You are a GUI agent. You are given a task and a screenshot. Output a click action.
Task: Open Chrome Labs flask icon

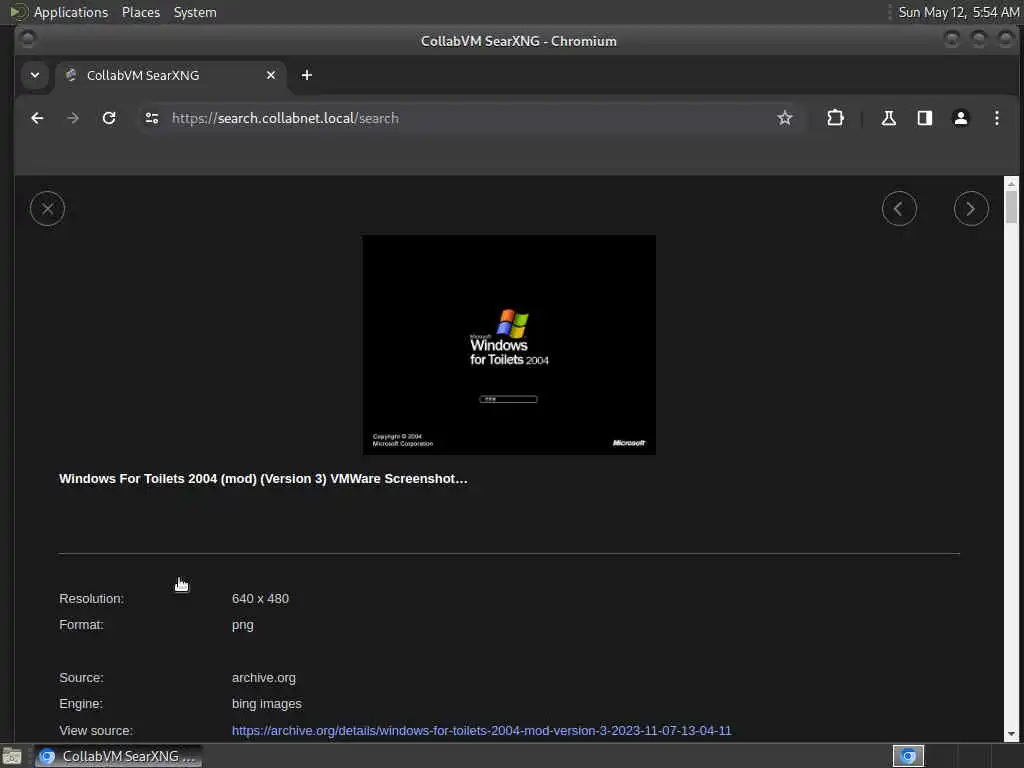pos(888,118)
